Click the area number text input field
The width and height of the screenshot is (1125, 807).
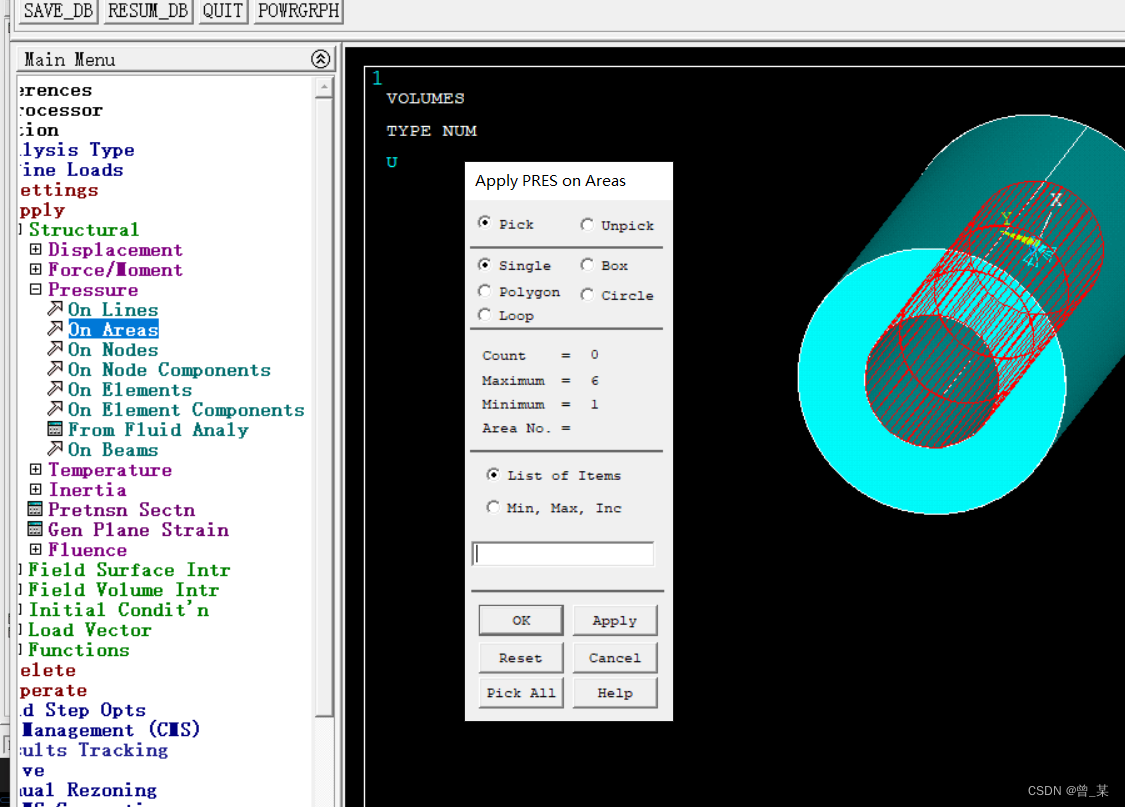pos(563,554)
